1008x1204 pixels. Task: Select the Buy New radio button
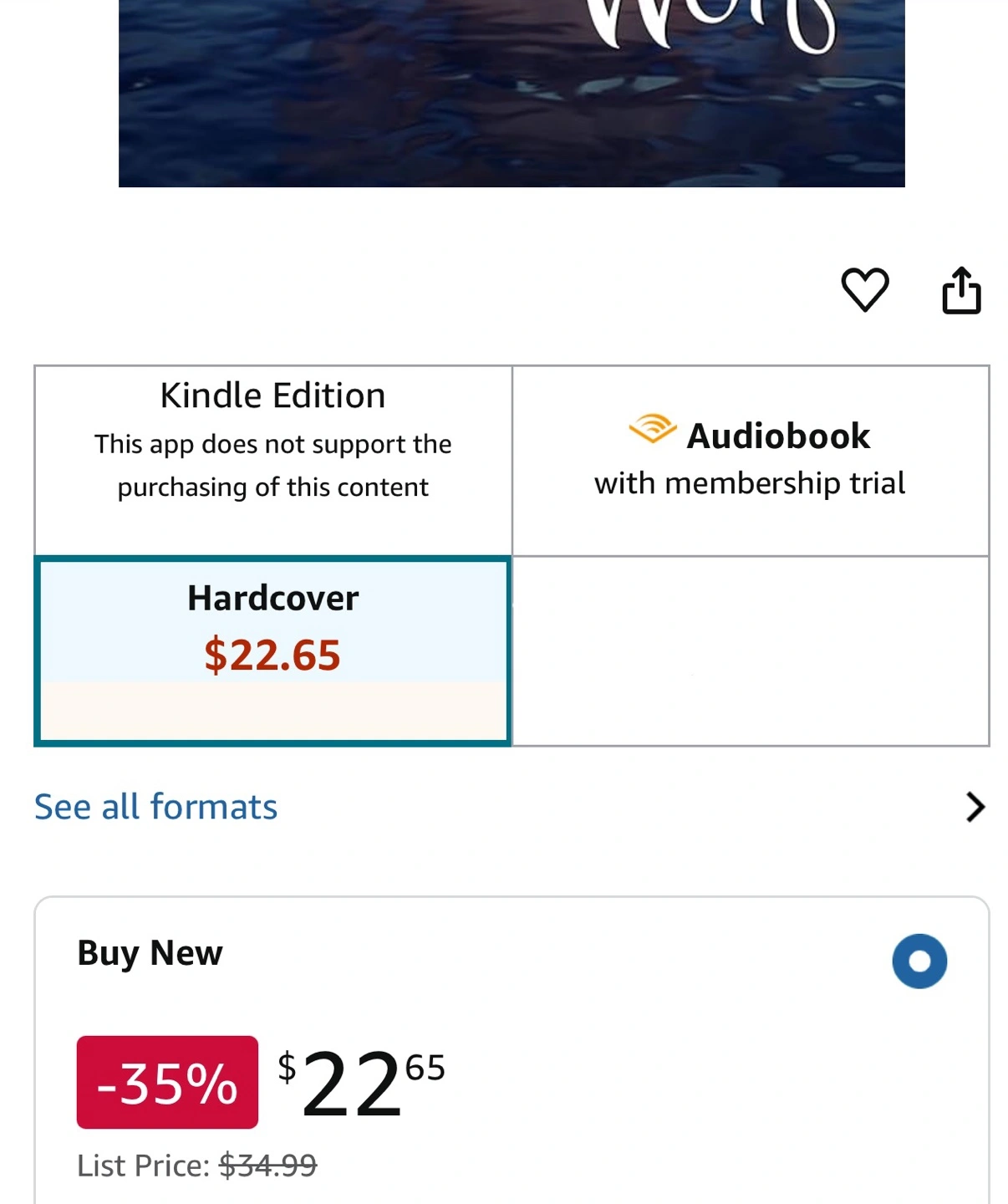click(919, 962)
